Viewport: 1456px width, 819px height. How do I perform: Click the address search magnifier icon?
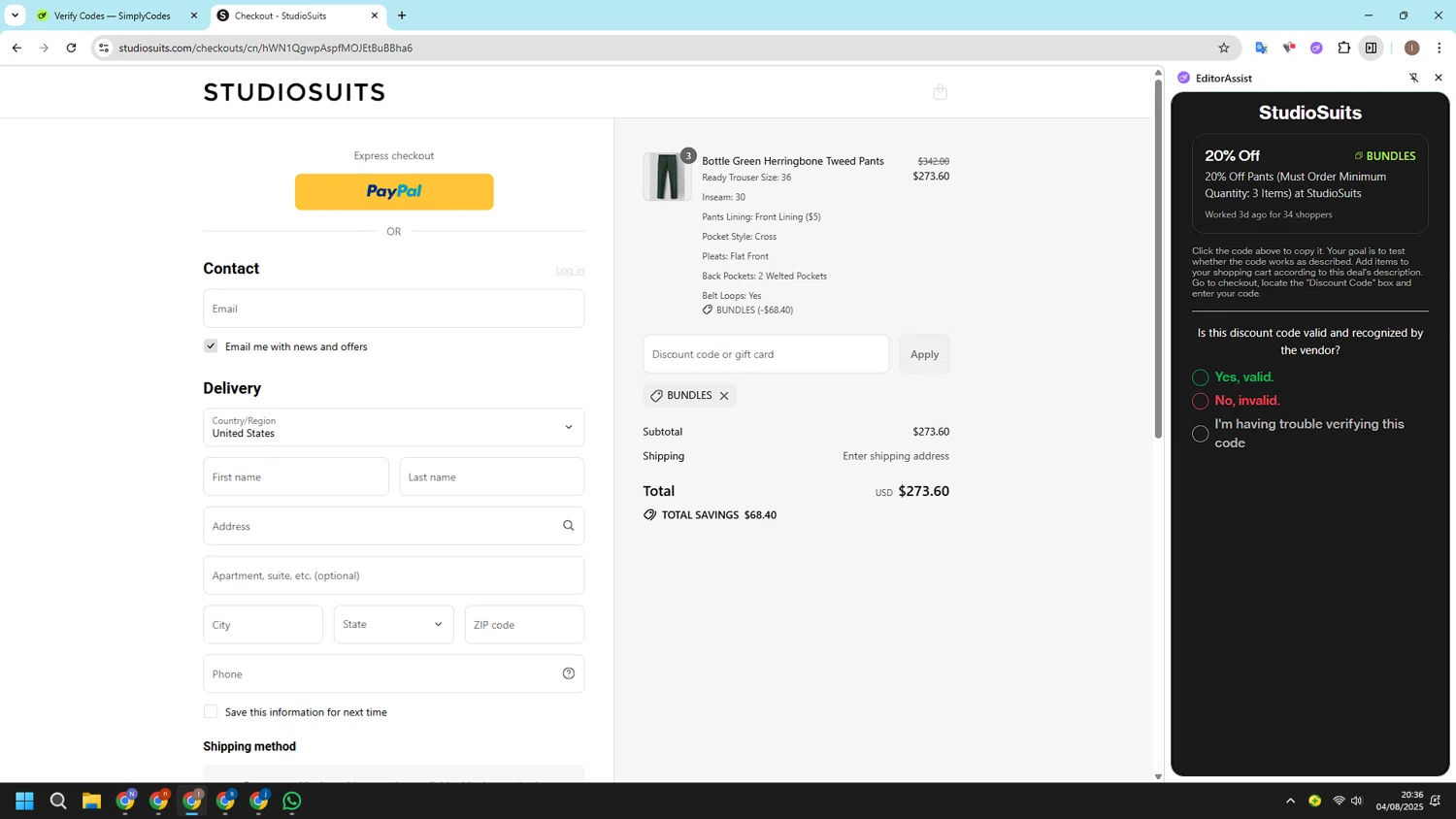[569, 526]
